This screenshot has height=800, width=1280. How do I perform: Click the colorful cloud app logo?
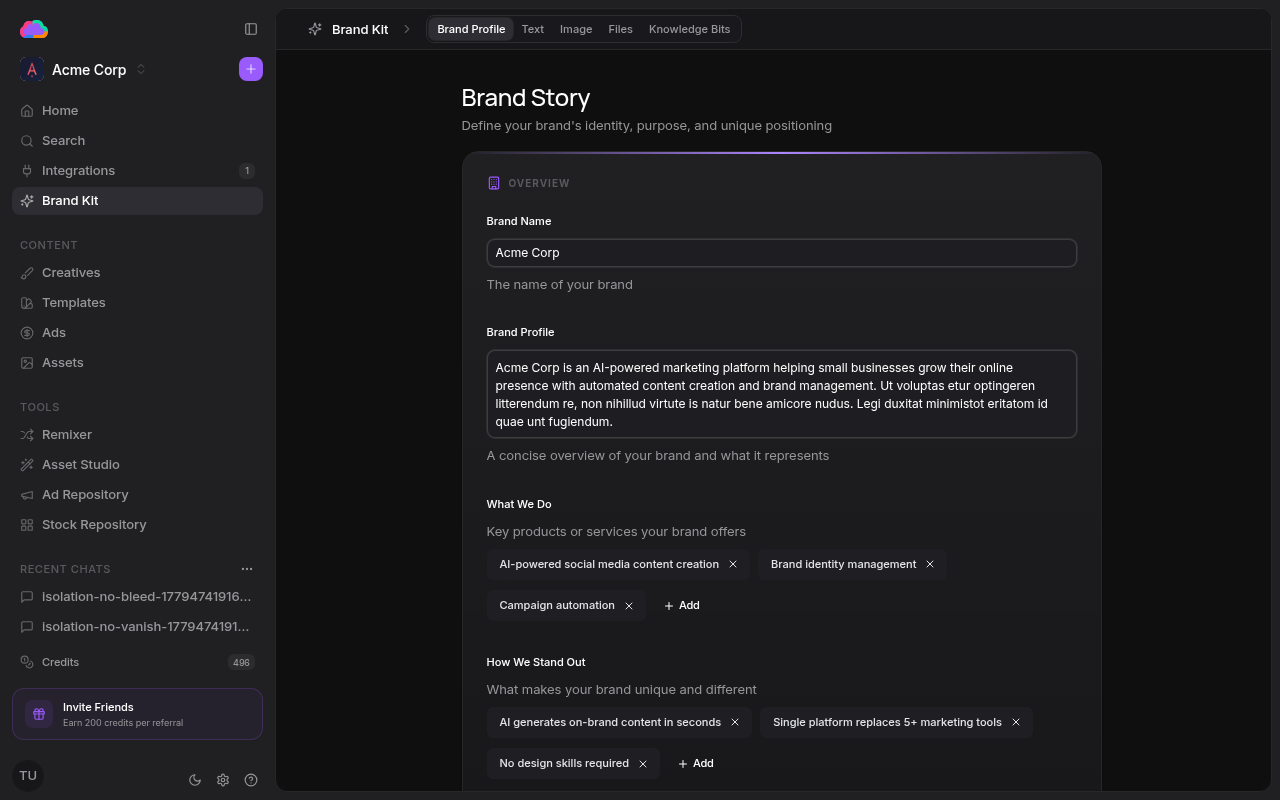pos(34,29)
